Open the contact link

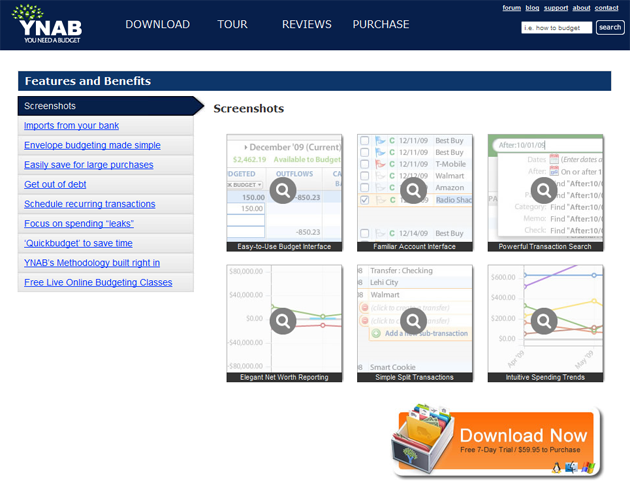(x=607, y=8)
